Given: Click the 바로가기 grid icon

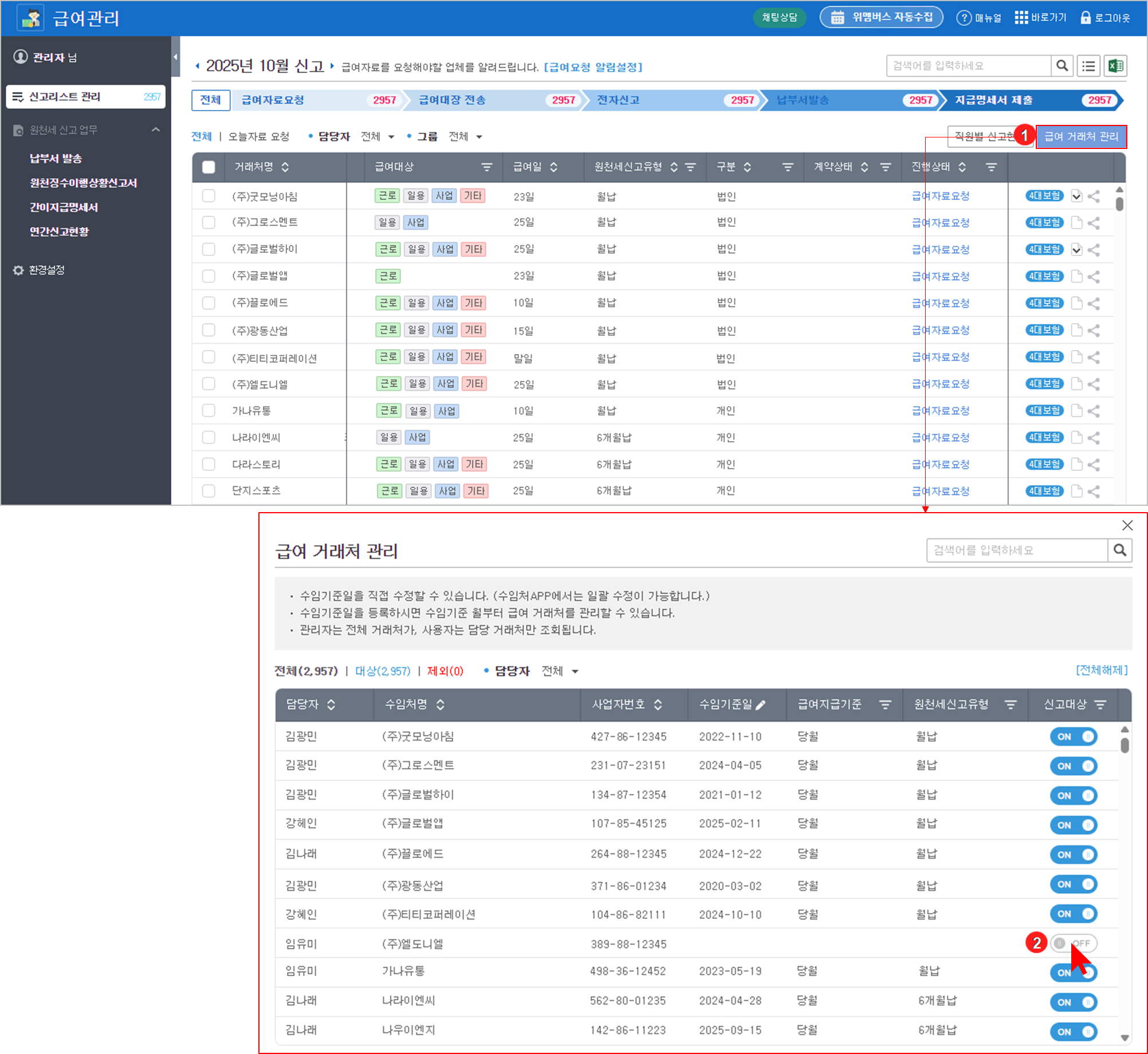Looking at the screenshot, I should pos(1021,18).
